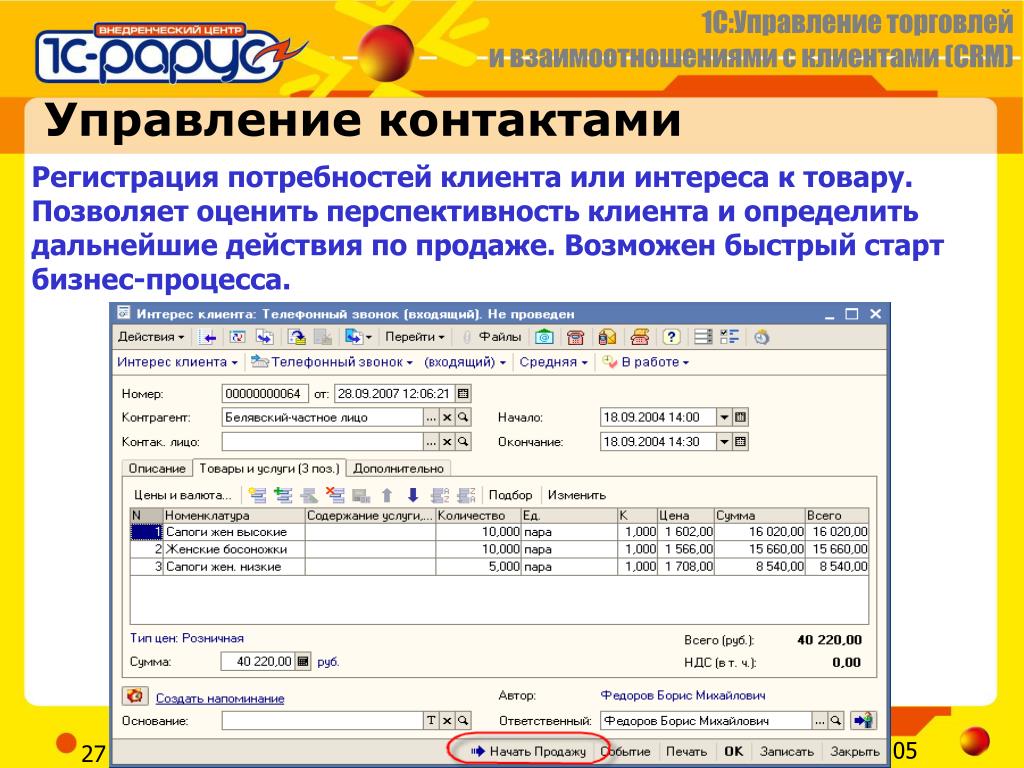Viewport: 1024px width, 768px height.
Task: Open calendar next to document date
Action: pyautogui.click(x=463, y=394)
